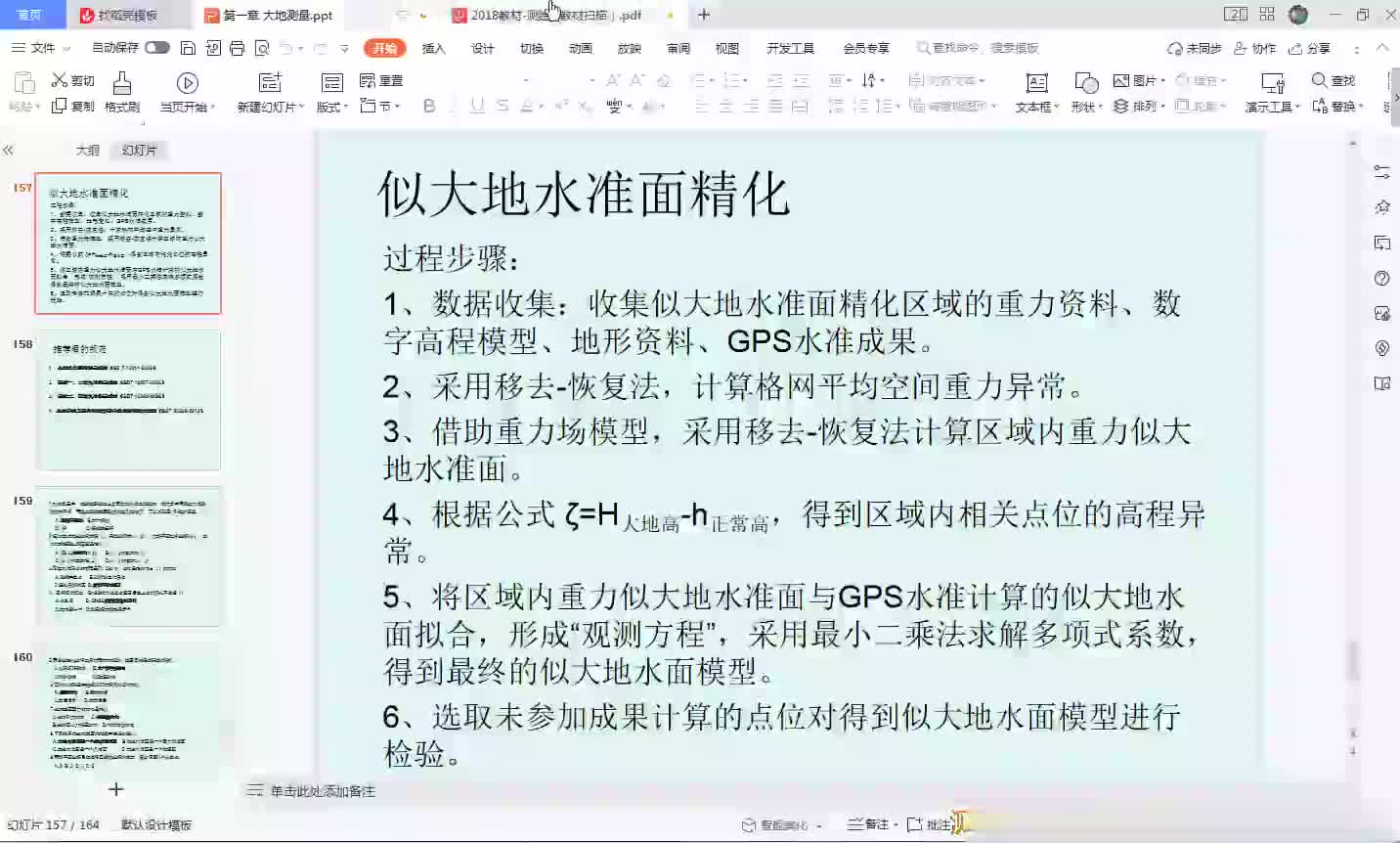Click the Text Box (文本框) icon
This screenshot has width=1400, height=843.
(x=1036, y=83)
